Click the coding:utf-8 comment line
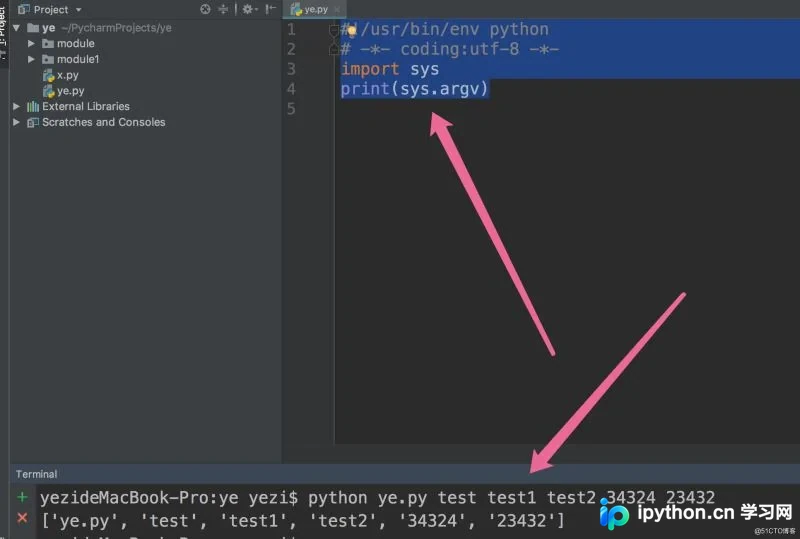The width and height of the screenshot is (800, 539). point(450,49)
